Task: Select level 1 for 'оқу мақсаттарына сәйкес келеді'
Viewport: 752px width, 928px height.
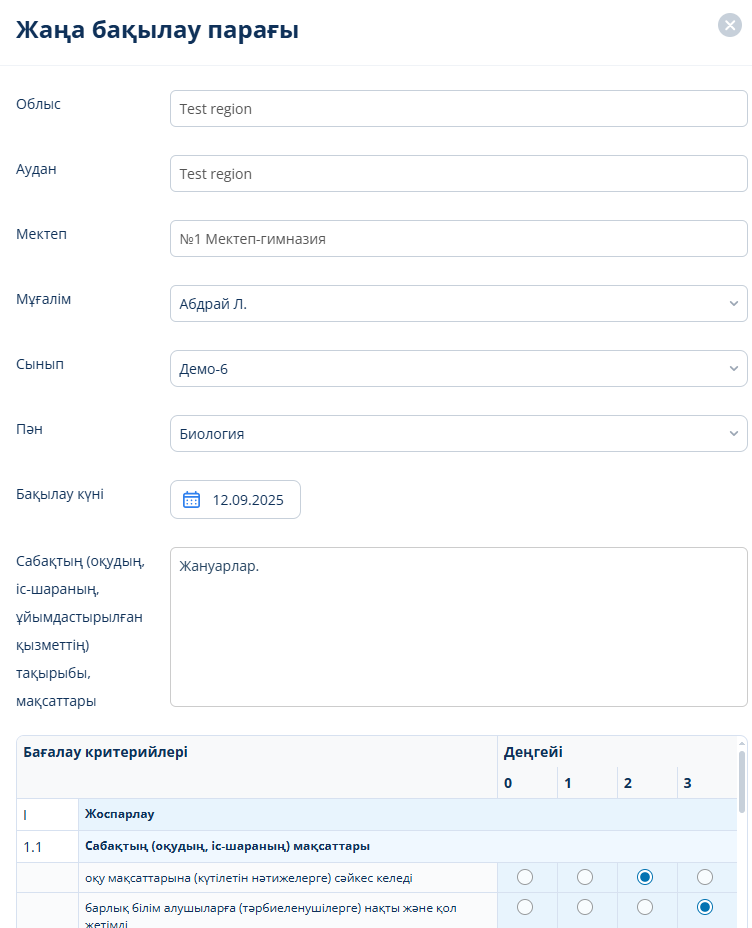Action: (x=585, y=877)
